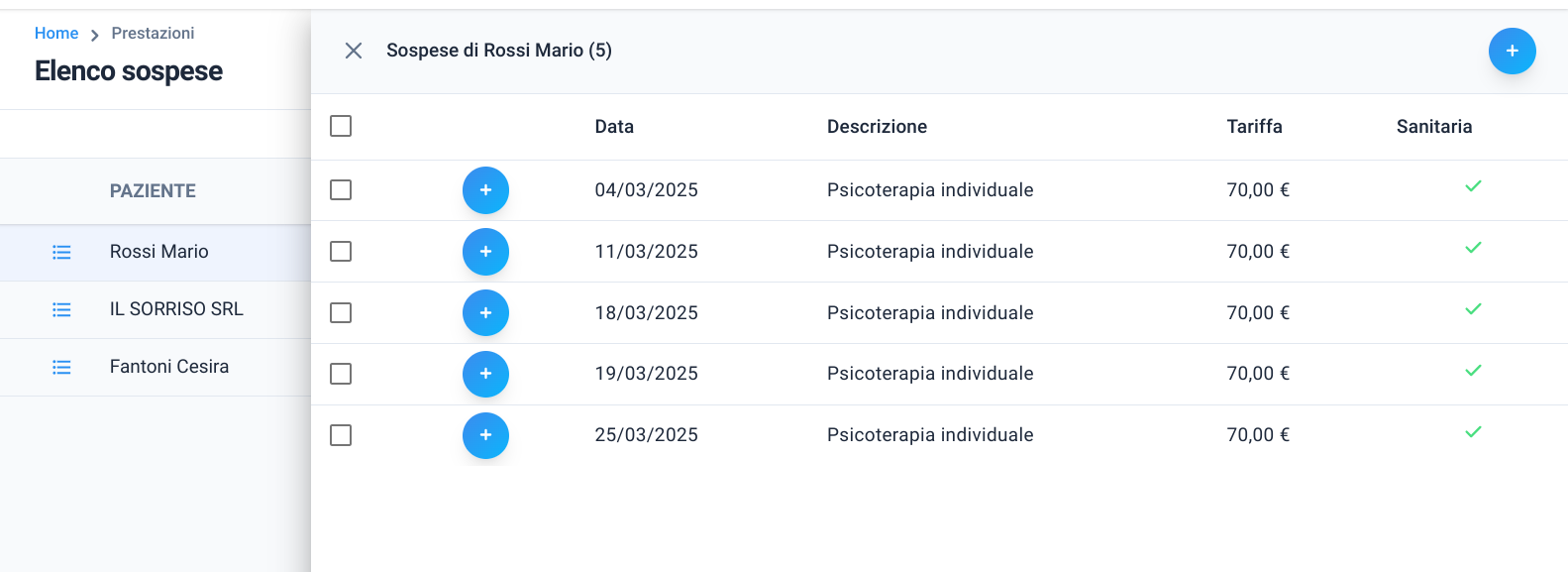Image resolution: width=1568 pixels, height=572 pixels.
Task: Toggle the select-all checkbox in header
Action: [x=341, y=126]
